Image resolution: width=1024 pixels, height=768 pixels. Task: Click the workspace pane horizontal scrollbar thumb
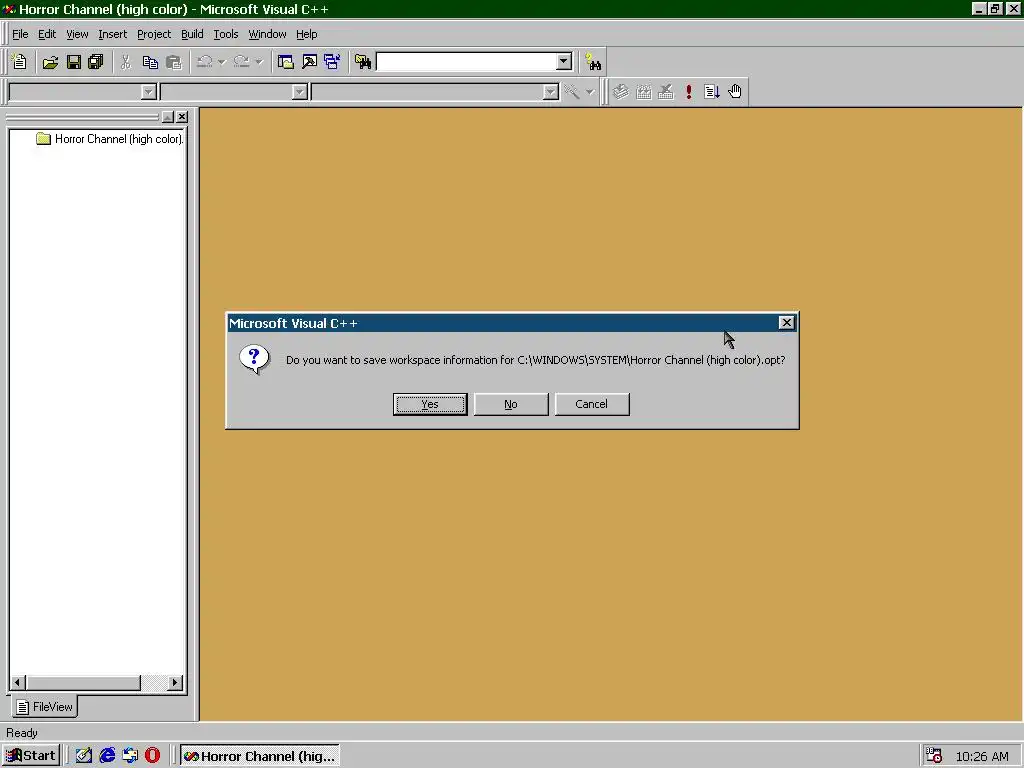(83, 682)
